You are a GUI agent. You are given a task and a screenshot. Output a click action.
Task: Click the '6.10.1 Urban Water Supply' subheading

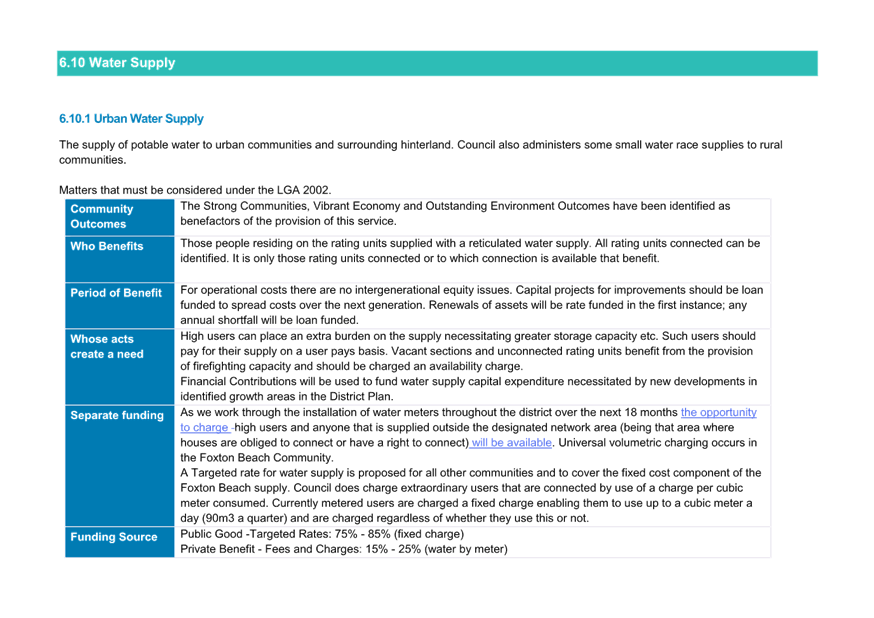click(x=131, y=119)
